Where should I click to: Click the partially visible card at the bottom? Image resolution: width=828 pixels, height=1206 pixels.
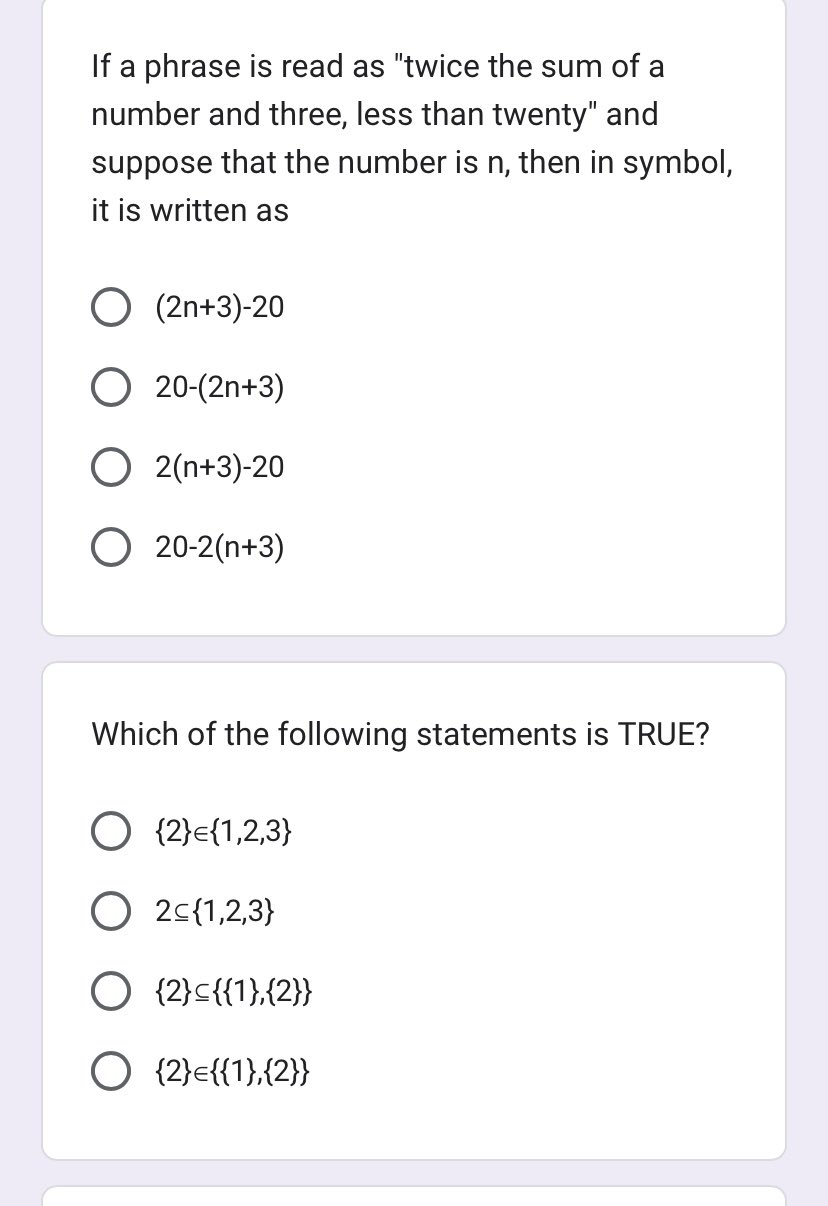tap(414, 1196)
